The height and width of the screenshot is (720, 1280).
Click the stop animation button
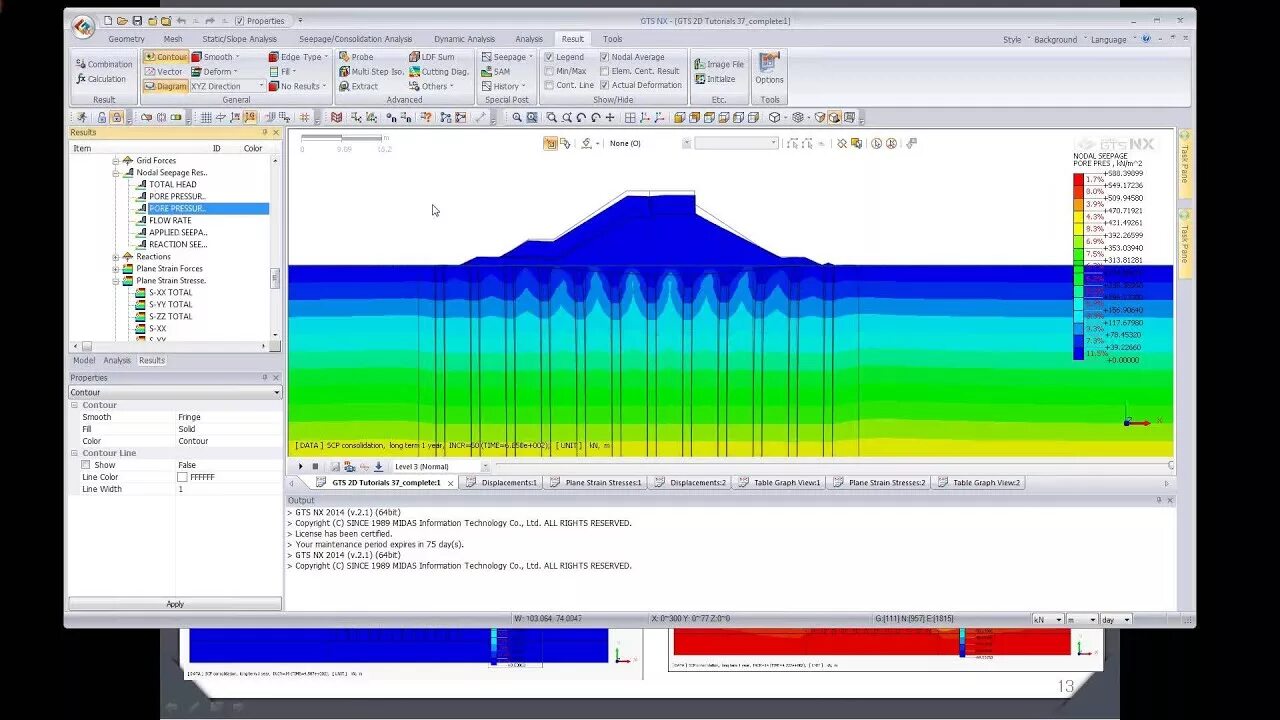tap(315, 467)
